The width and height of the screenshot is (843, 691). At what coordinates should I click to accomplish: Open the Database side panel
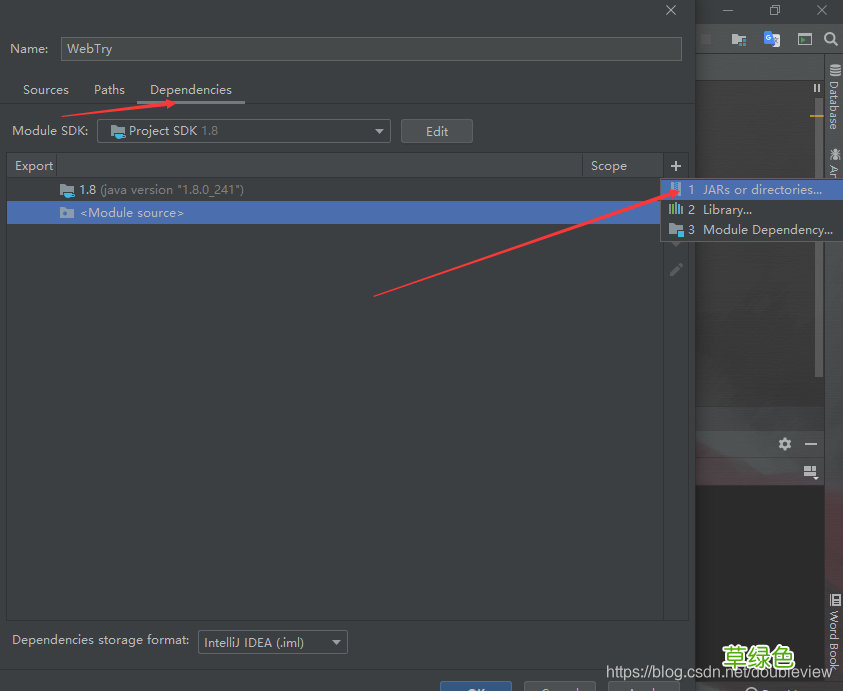834,97
